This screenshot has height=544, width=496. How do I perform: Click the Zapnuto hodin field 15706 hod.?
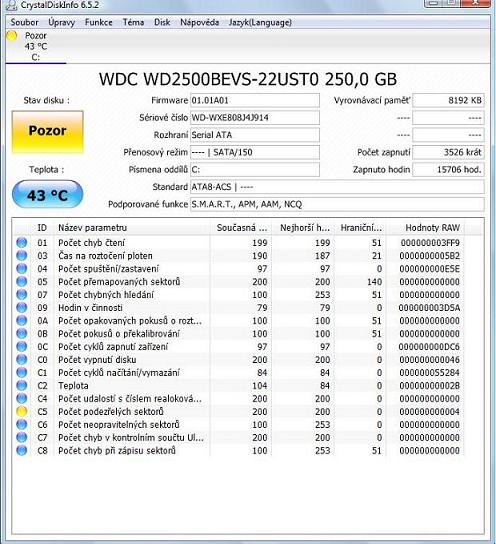click(x=448, y=170)
